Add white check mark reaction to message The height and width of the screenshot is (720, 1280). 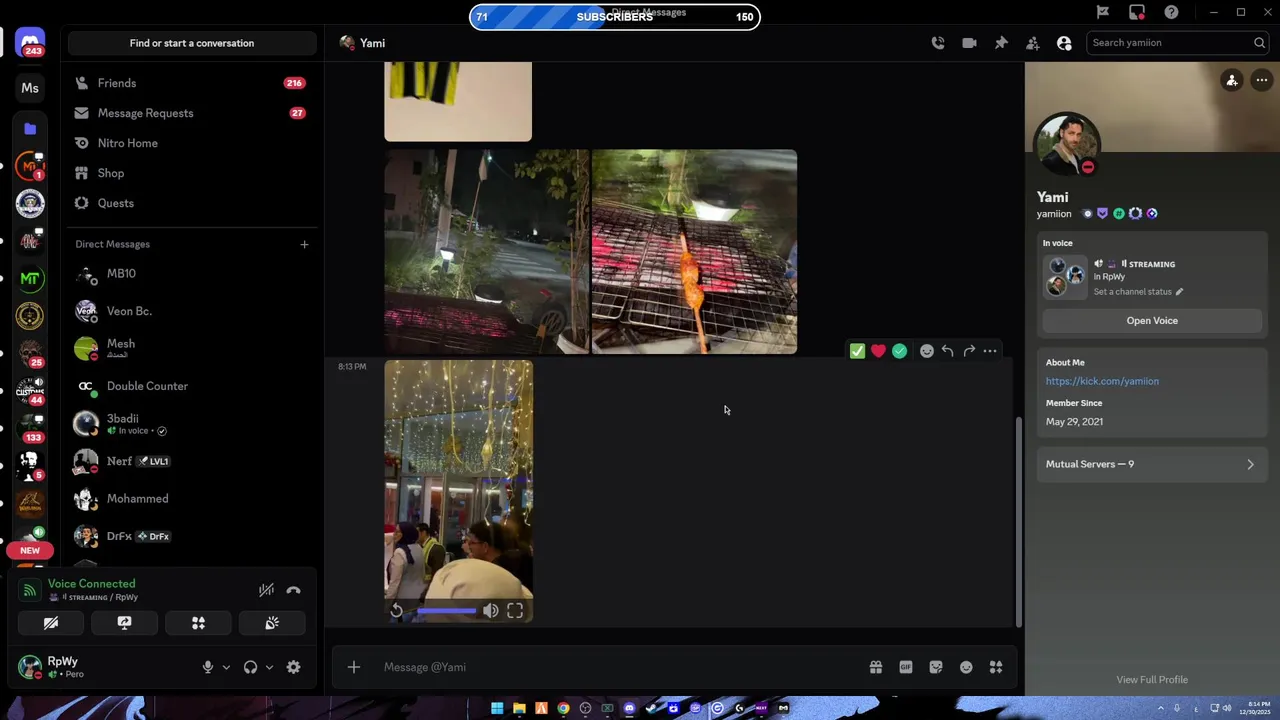(x=857, y=351)
